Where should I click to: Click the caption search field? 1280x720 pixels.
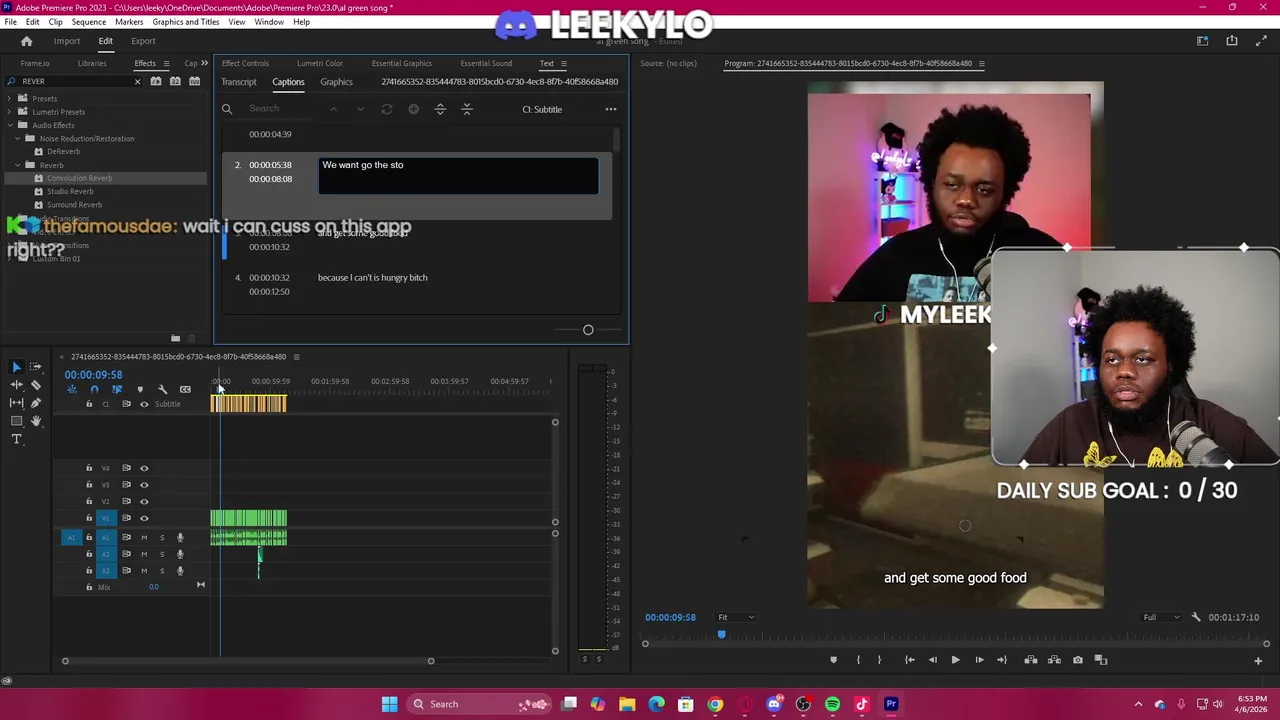click(x=280, y=109)
